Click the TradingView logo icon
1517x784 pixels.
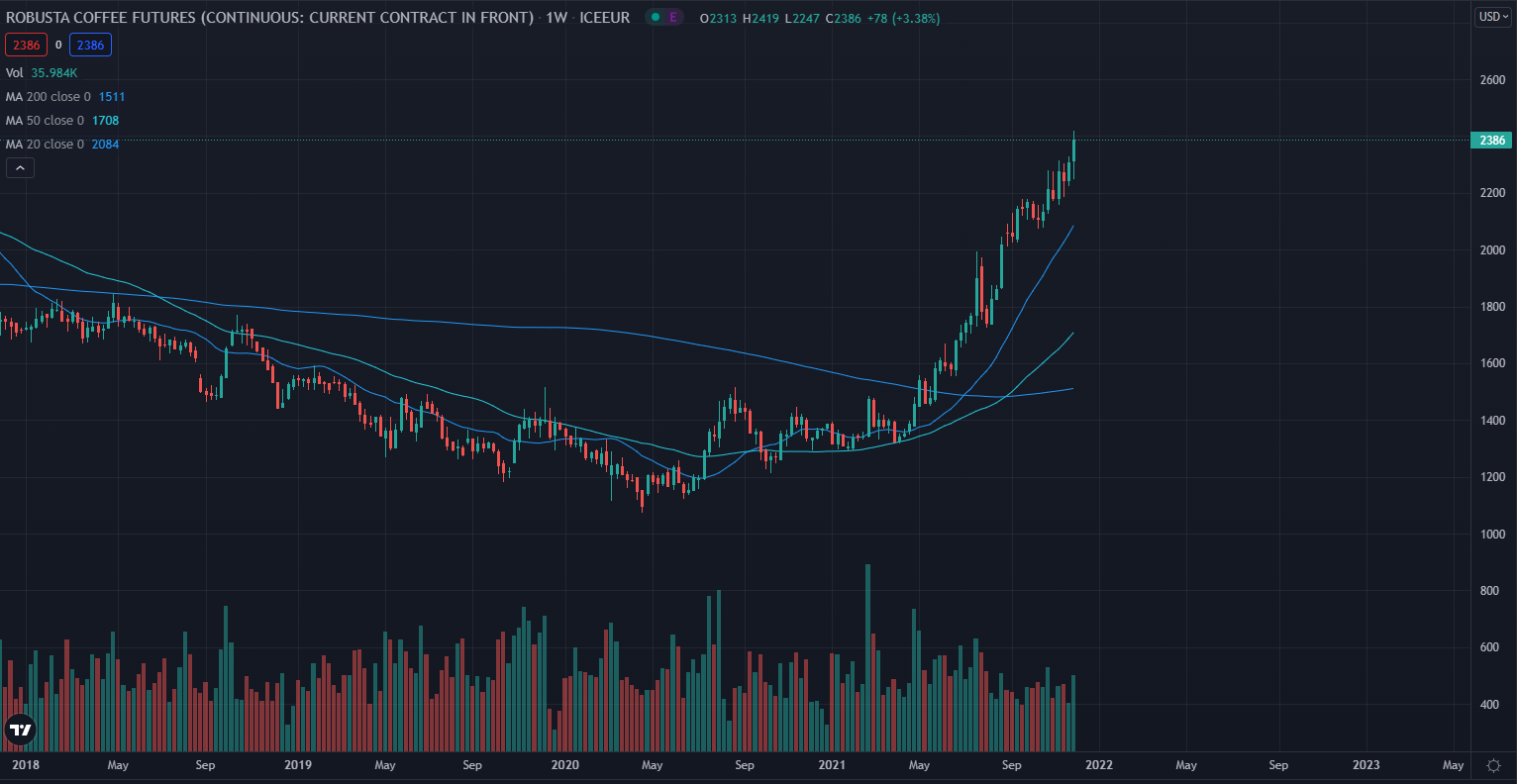tap(20, 730)
